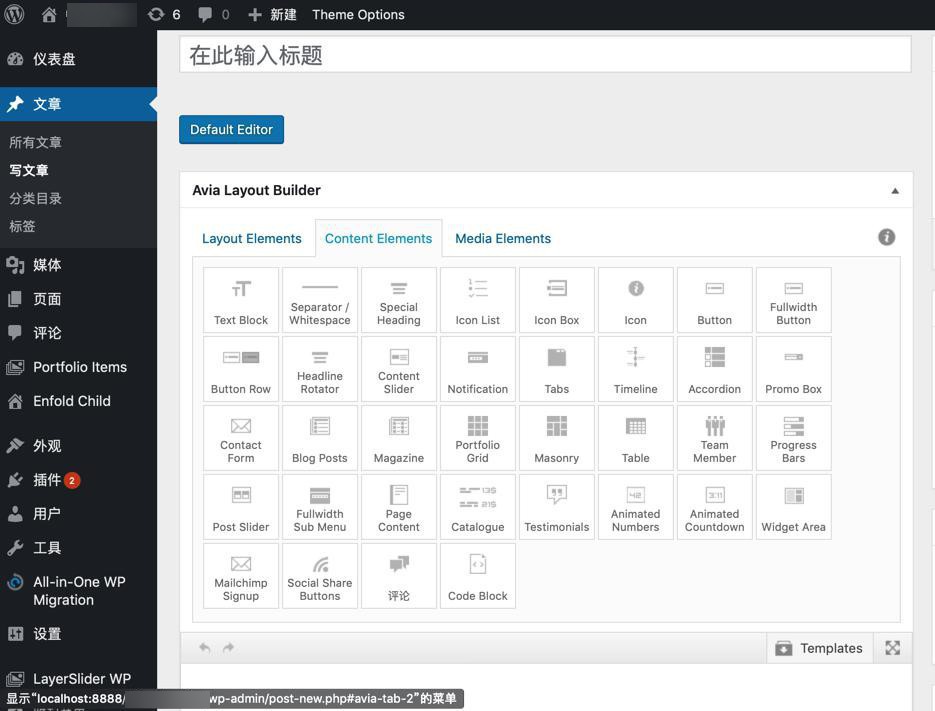Focus the post title input field
This screenshot has width=935, height=711.
(545, 55)
